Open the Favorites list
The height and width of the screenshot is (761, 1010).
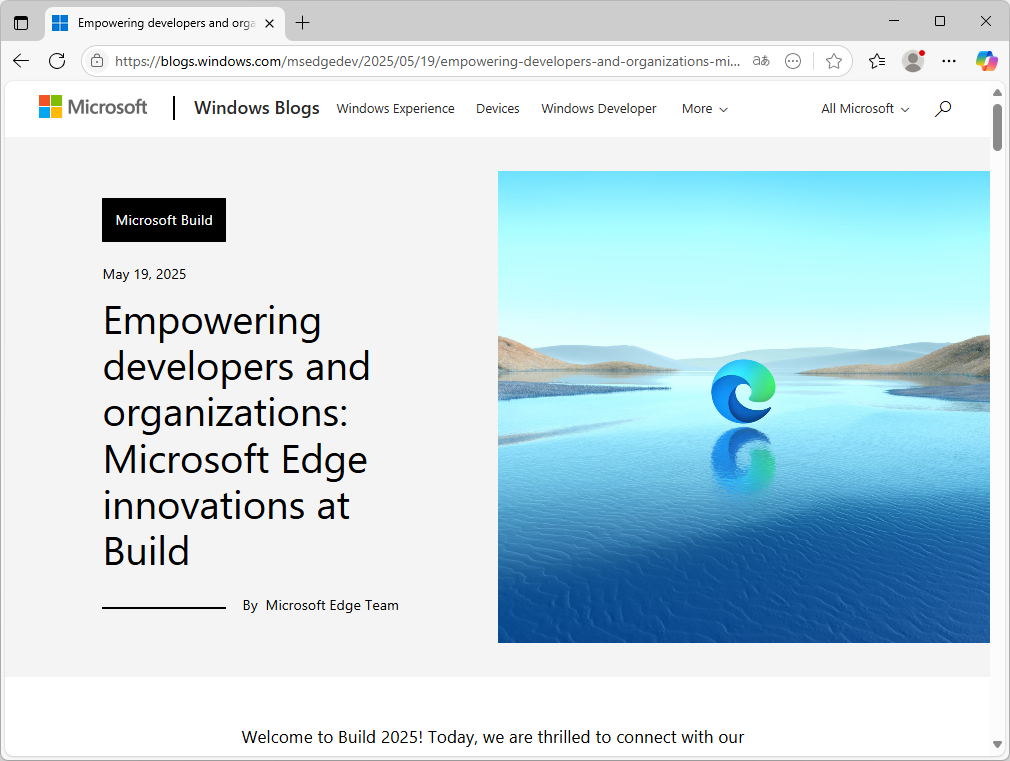876,61
